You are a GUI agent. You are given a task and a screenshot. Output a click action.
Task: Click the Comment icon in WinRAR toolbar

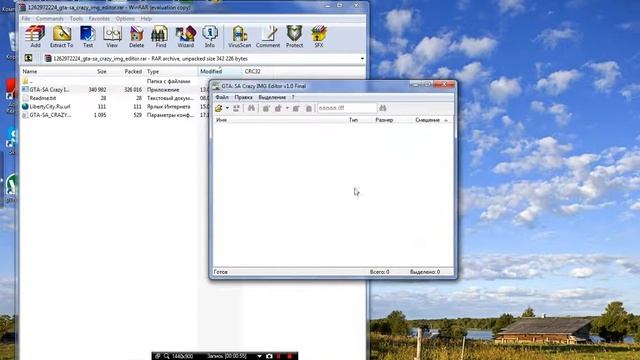point(268,37)
